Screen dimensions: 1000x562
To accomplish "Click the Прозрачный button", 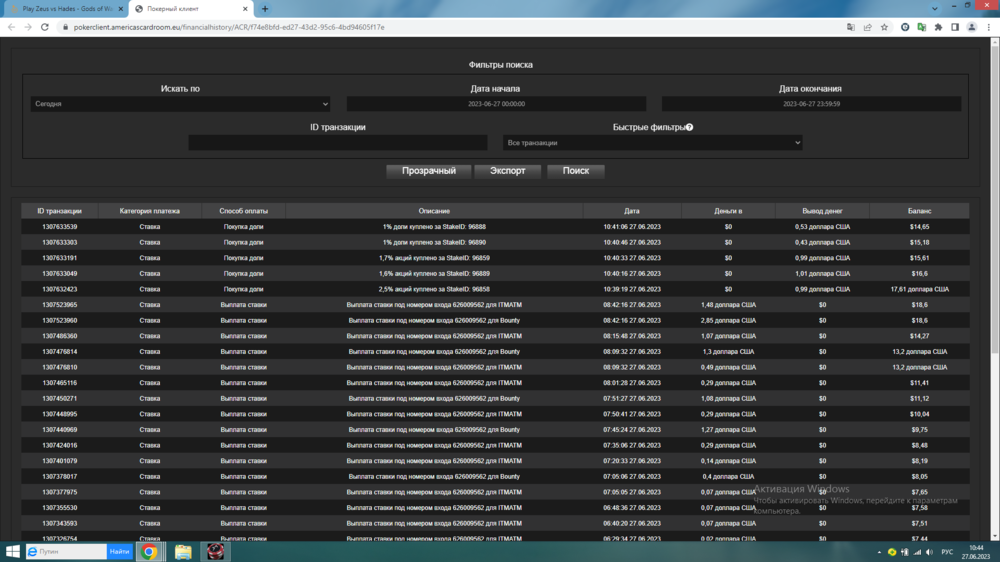I will (429, 171).
